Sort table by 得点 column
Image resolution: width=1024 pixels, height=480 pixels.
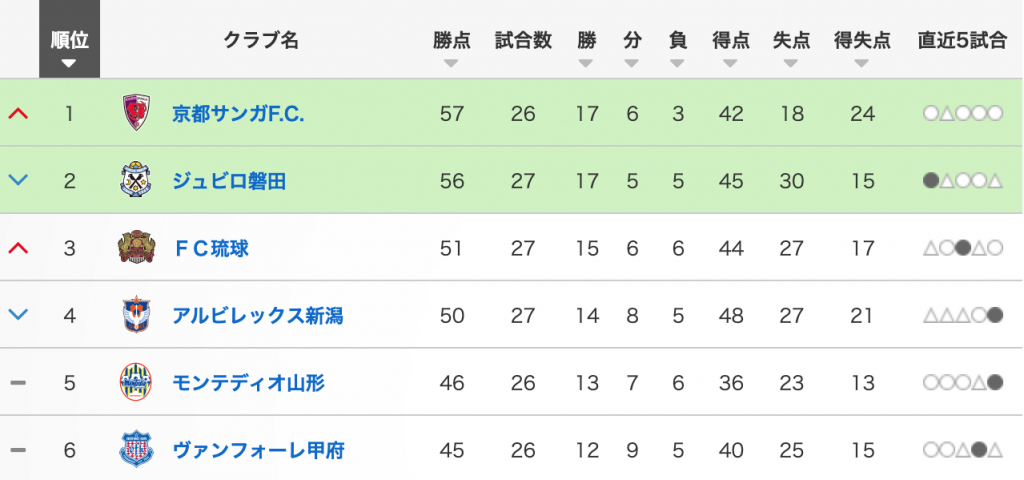[x=731, y=48]
